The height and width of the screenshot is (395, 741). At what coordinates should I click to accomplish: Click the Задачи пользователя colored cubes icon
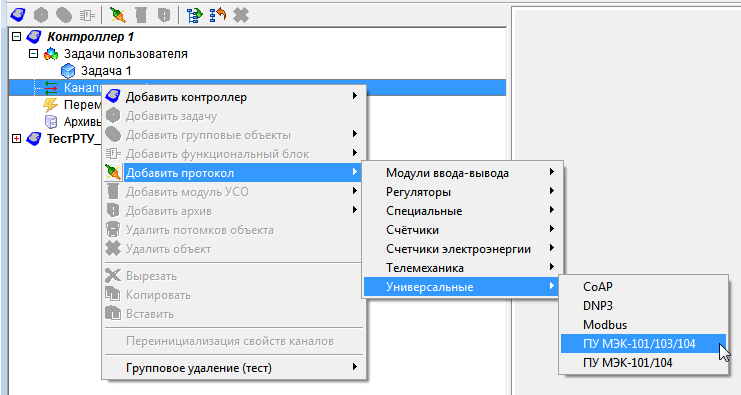(x=51, y=54)
